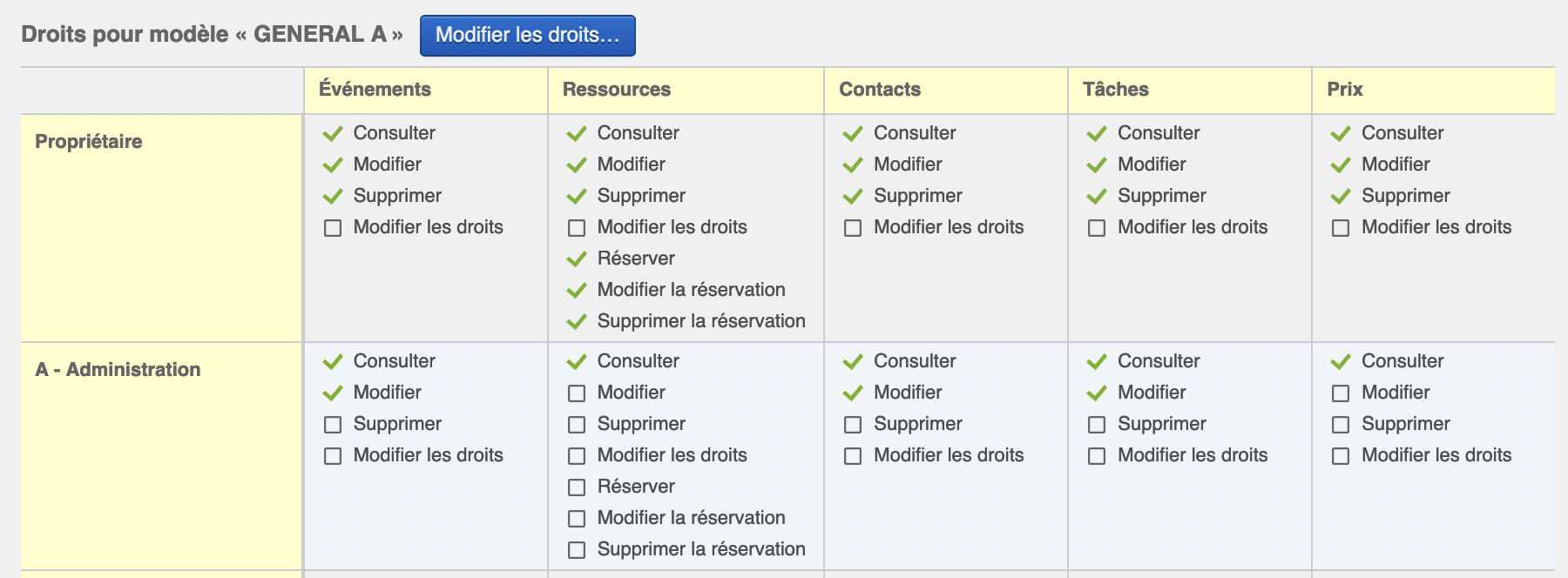Image resolution: width=1568 pixels, height=578 pixels.
Task: Click the Propriétaire Ressources Réserver checkmark icon
Action: pos(577,259)
